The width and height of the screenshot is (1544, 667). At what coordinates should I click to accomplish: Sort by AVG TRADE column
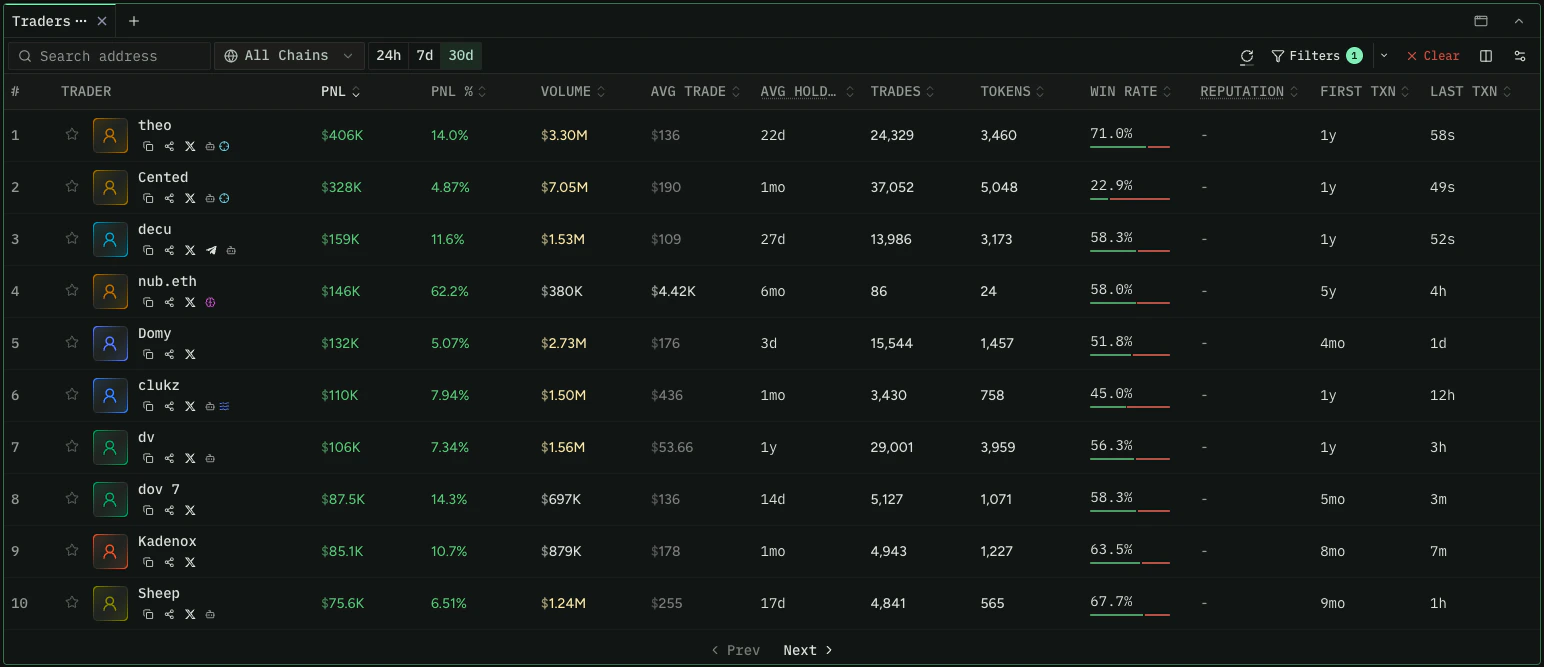point(696,91)
